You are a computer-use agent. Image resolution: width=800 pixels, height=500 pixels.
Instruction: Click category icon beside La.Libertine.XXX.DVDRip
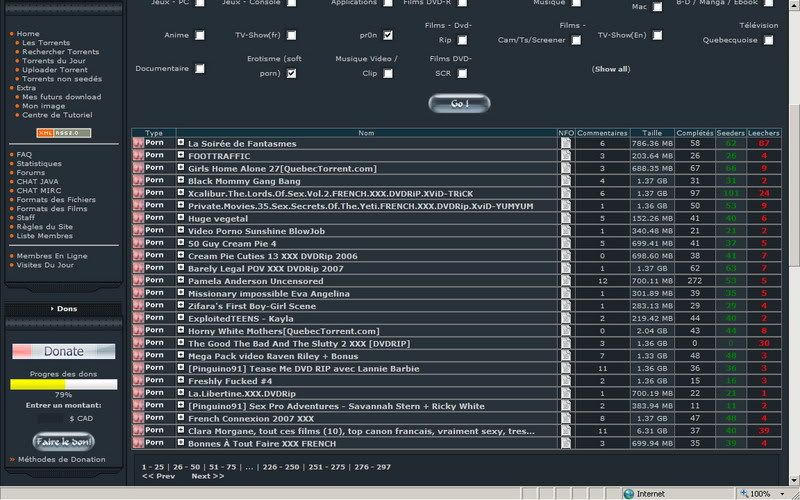click(138, 393)
